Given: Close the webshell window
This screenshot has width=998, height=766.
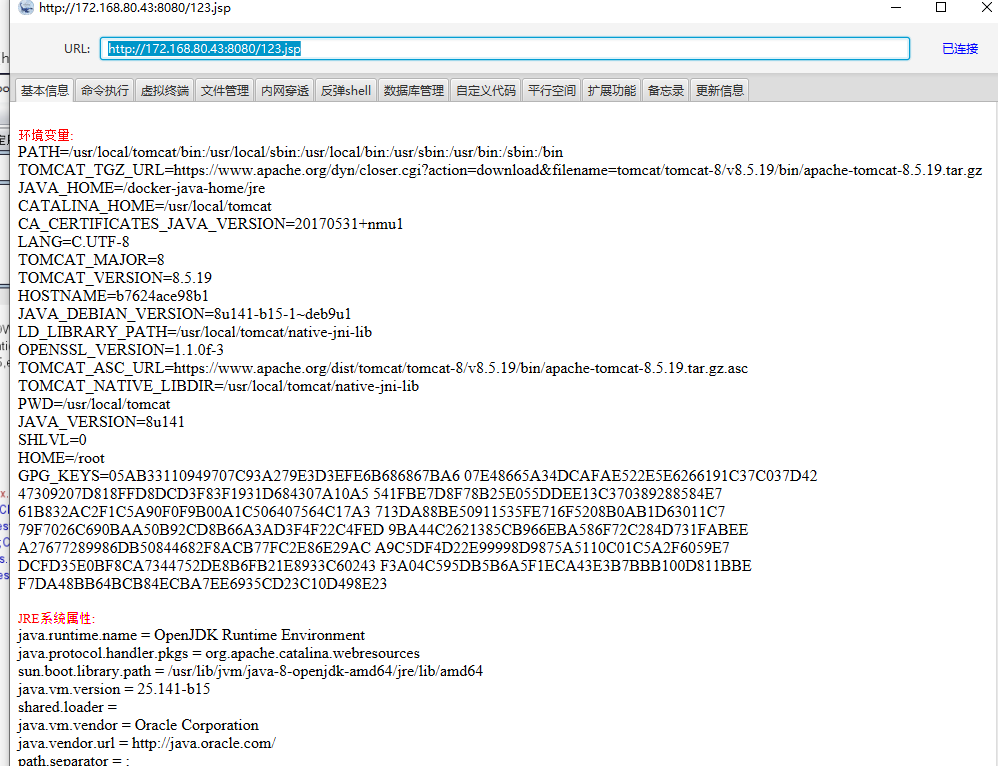Looking at the screenshot, I should point(984,8).
